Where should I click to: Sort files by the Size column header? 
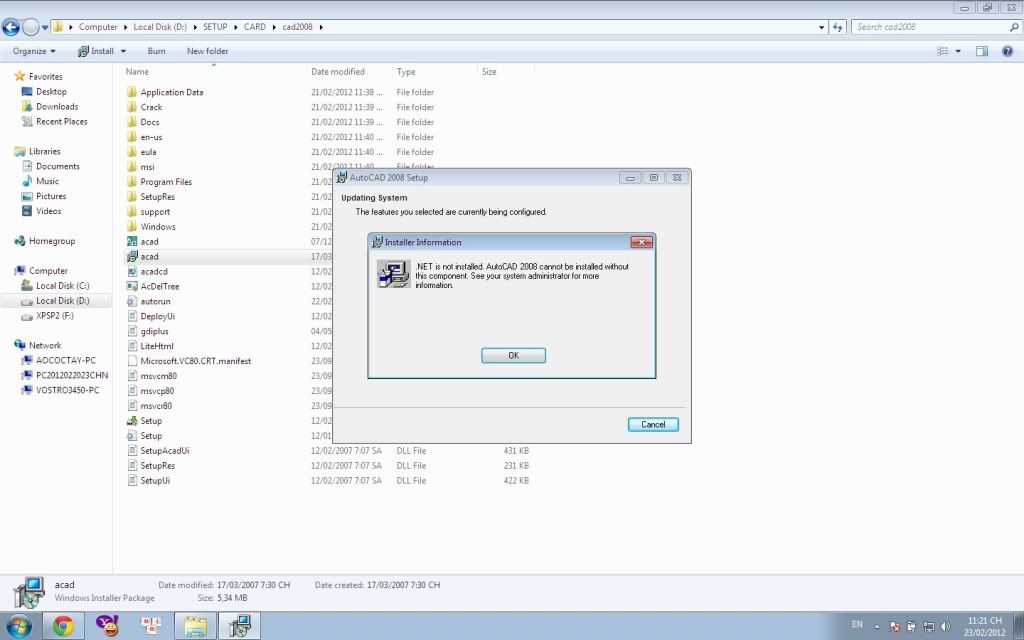tap(505, 72)
